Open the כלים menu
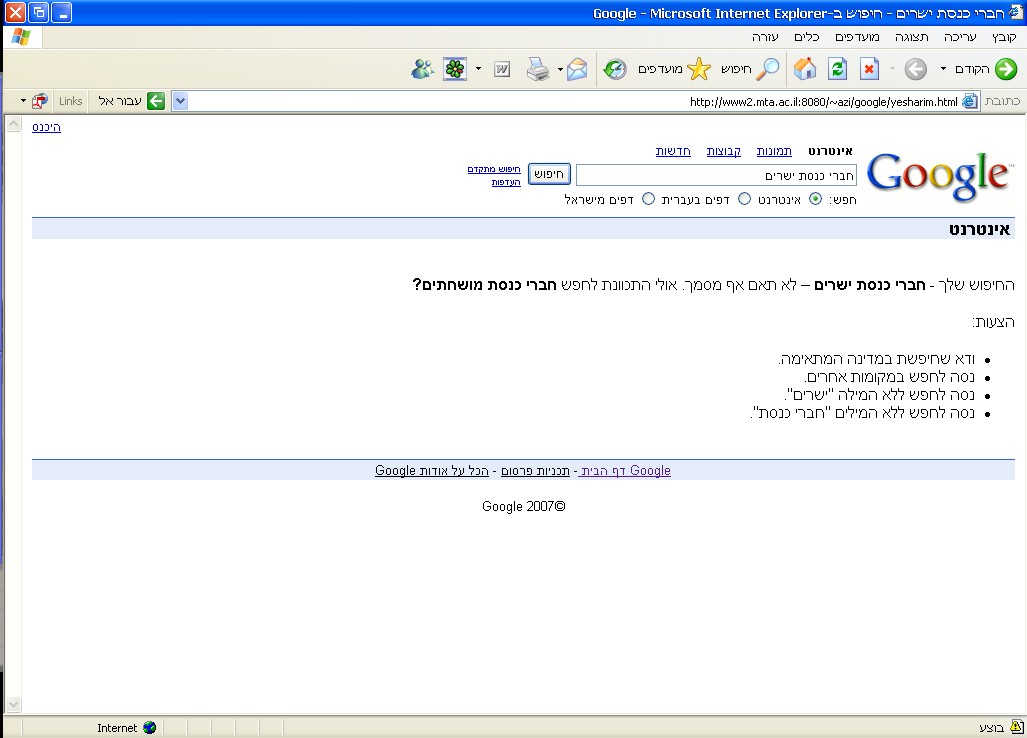The image size is (1027, 738). (806, 37)
